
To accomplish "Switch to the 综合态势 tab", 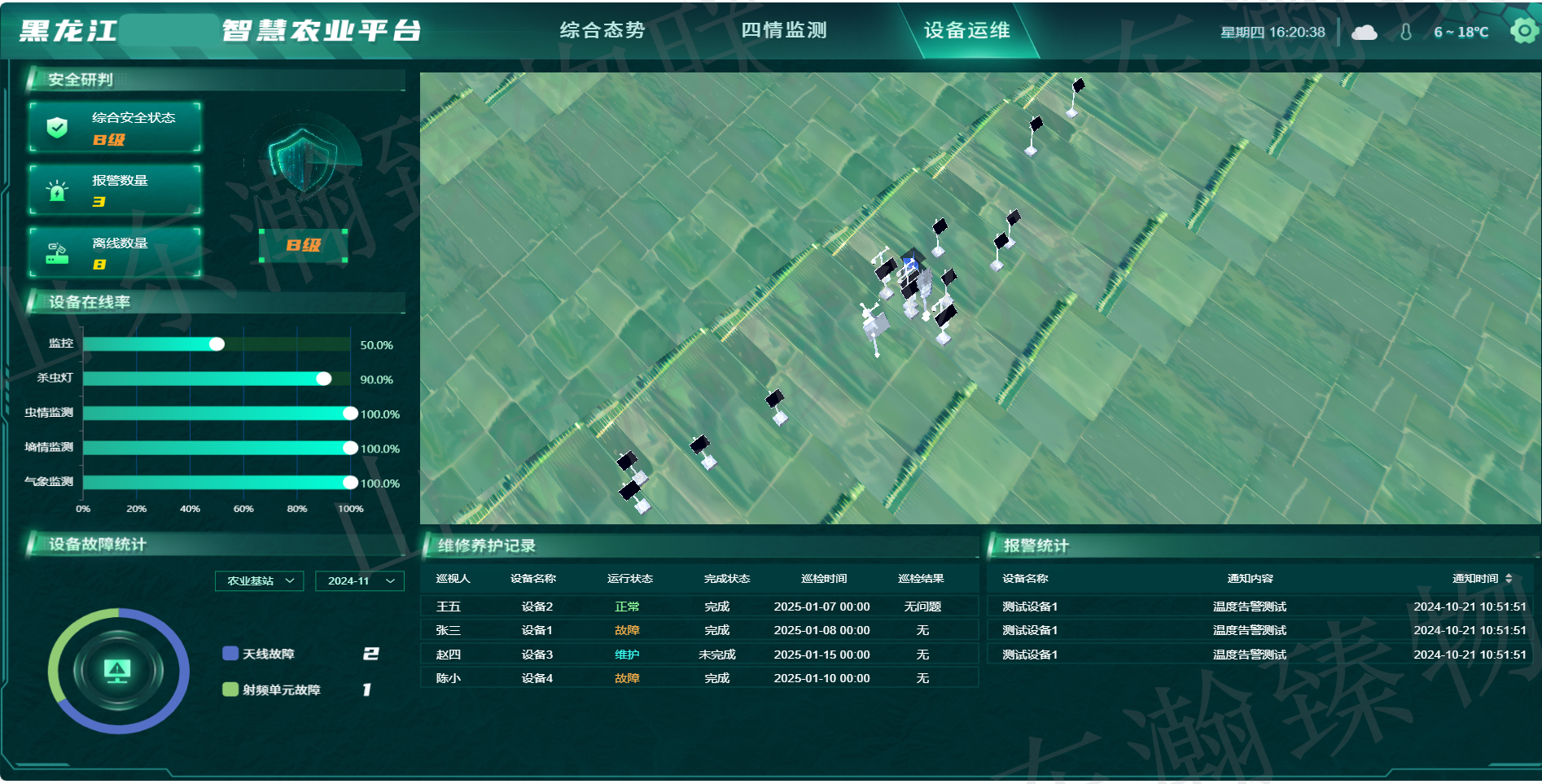I will coord(602,30).
